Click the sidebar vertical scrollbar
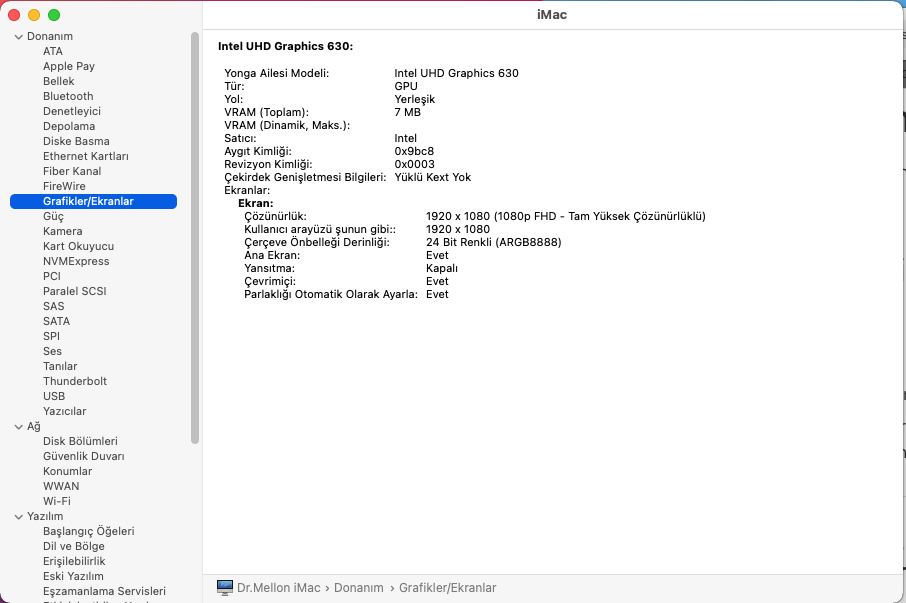This screenshot has width=906, height=603. (195, 238)
